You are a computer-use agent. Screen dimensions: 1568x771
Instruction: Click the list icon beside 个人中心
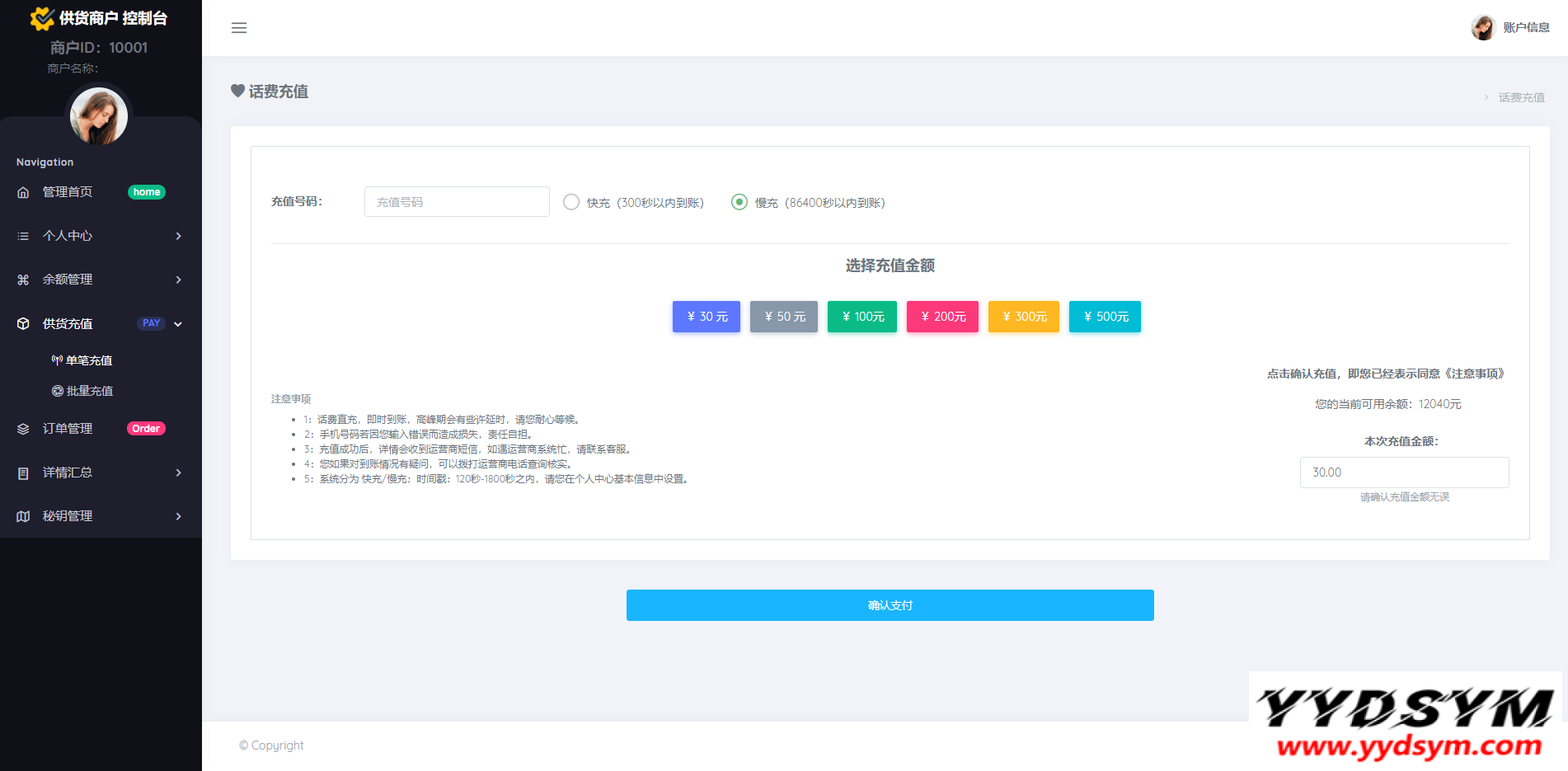coord(23,236)
